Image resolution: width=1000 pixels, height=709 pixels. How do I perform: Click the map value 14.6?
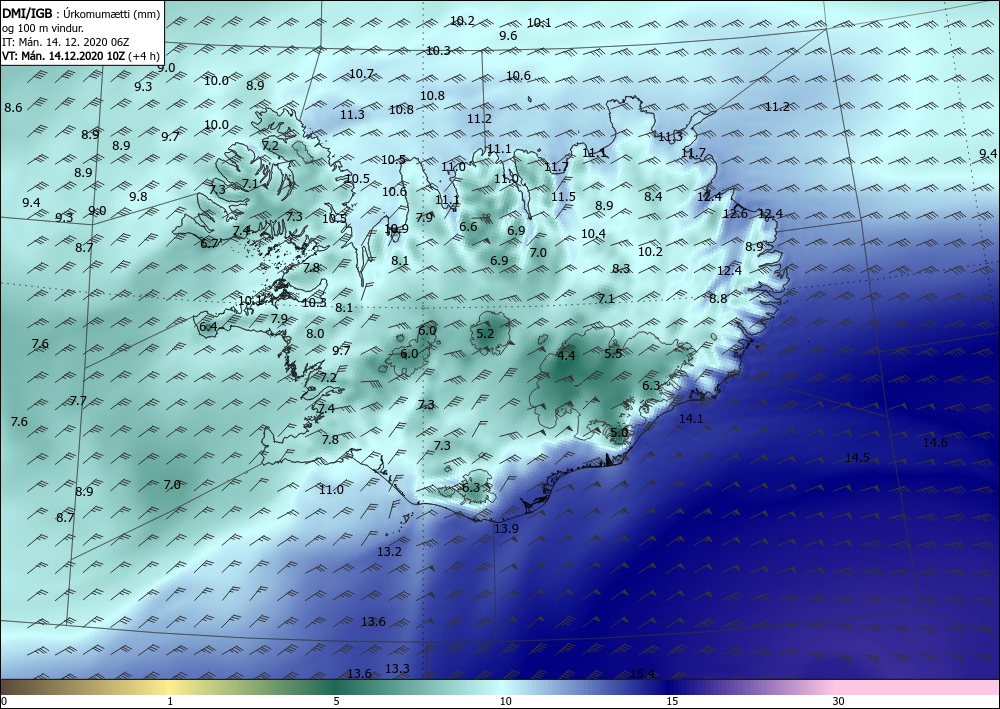(936, 442)
